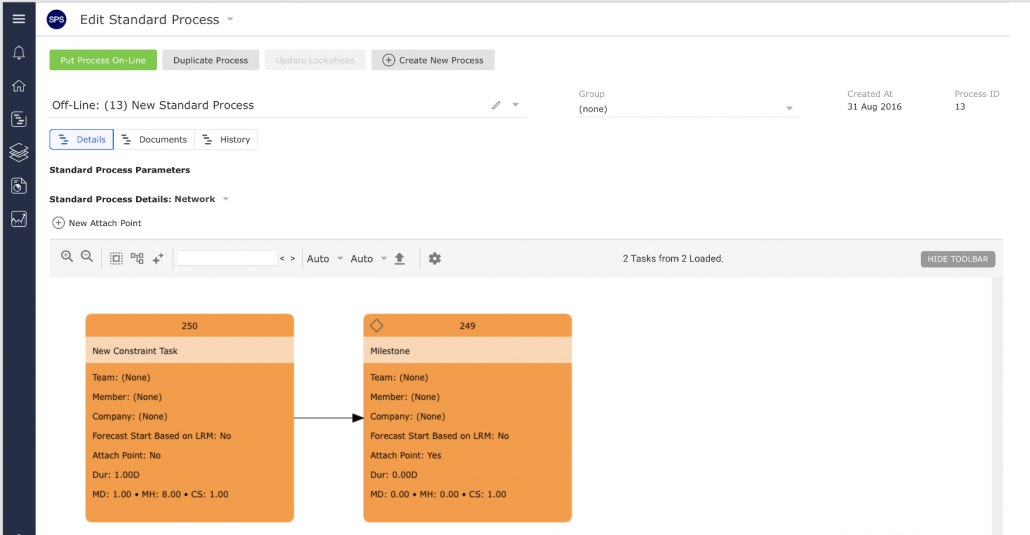
Task: Click 'MD: 0.00 • MH: 0.00 • CS: 1.00' line
Action: [x=438, y=494]
